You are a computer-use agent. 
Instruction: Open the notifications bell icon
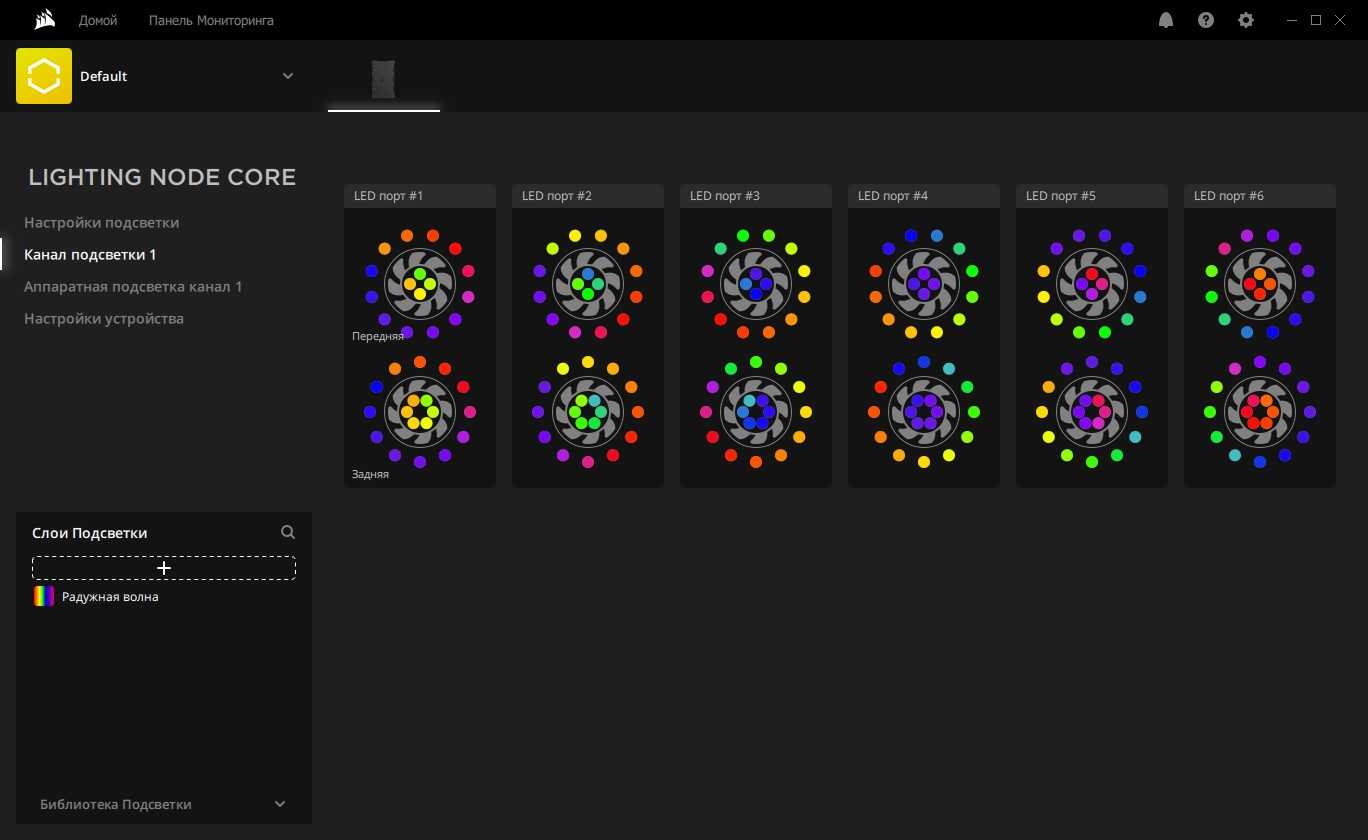1166,20
